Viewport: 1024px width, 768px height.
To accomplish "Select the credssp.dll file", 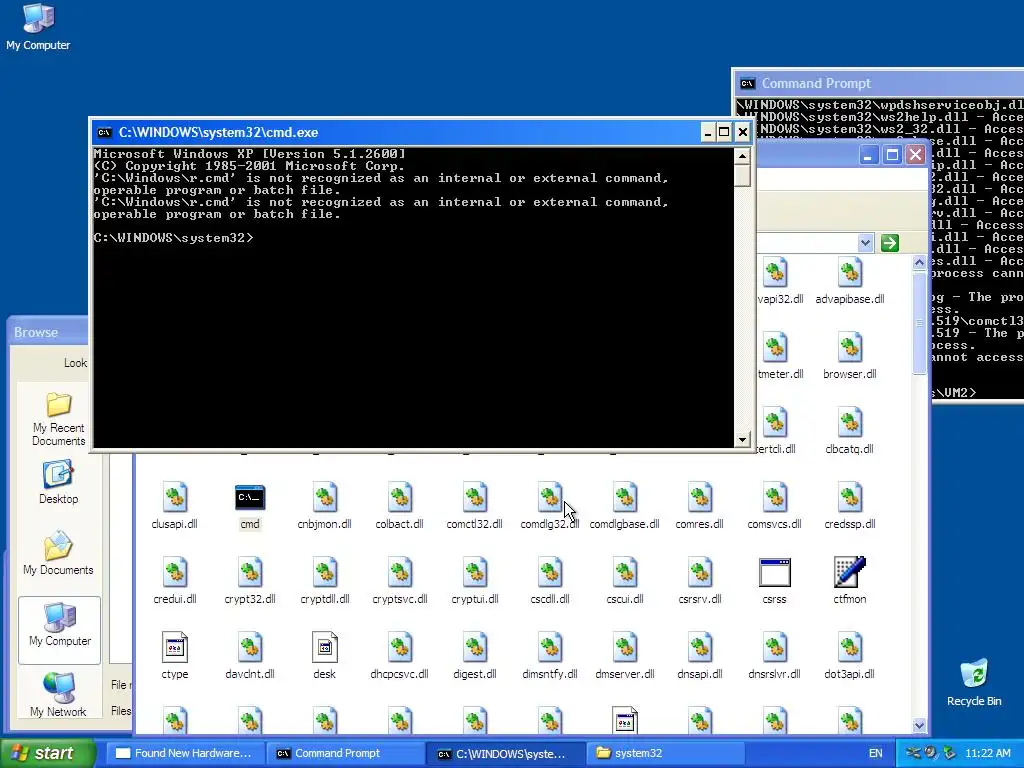I will (x=850, y=507).
